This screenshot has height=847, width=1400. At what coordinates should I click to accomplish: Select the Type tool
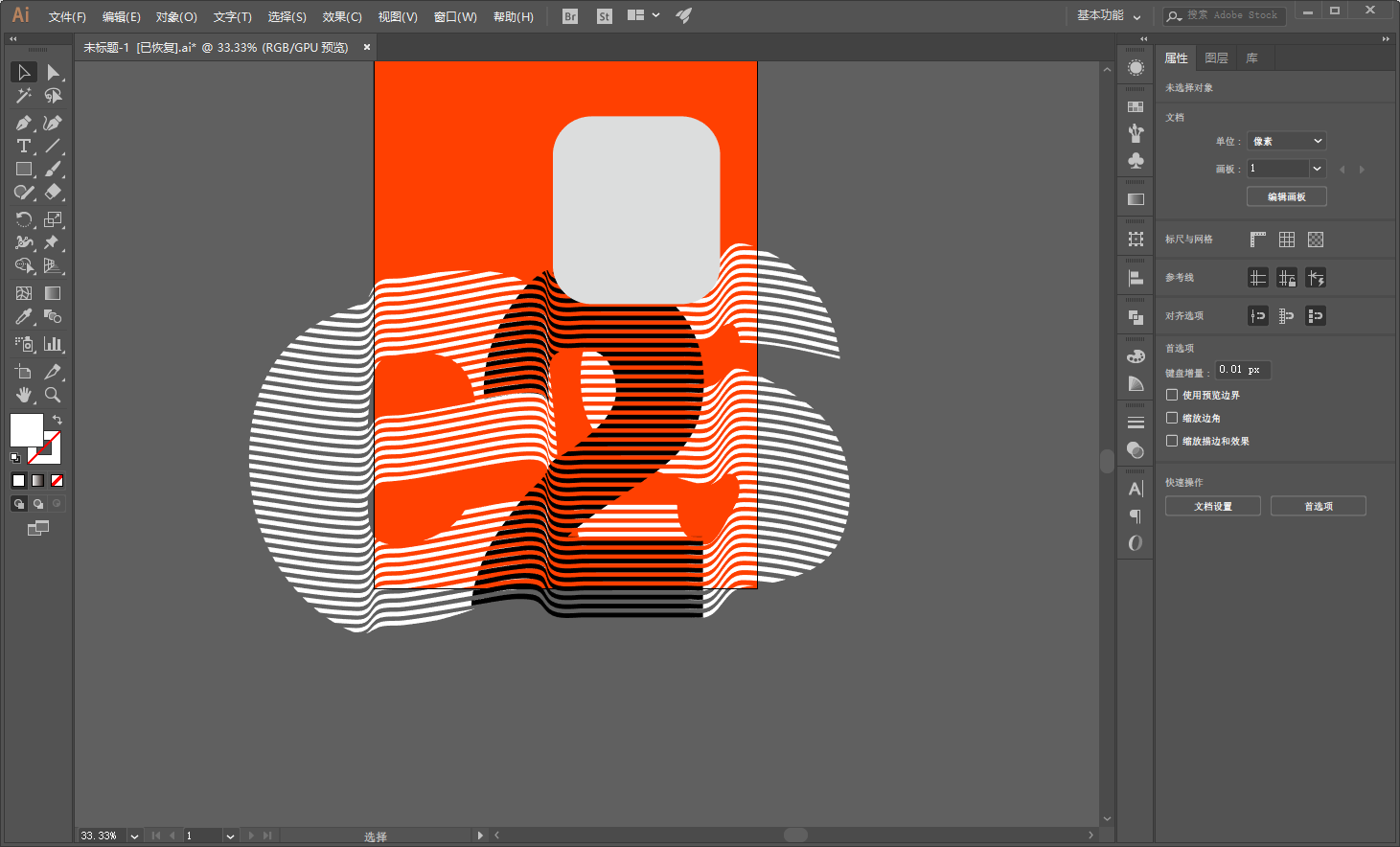[24, 146]
